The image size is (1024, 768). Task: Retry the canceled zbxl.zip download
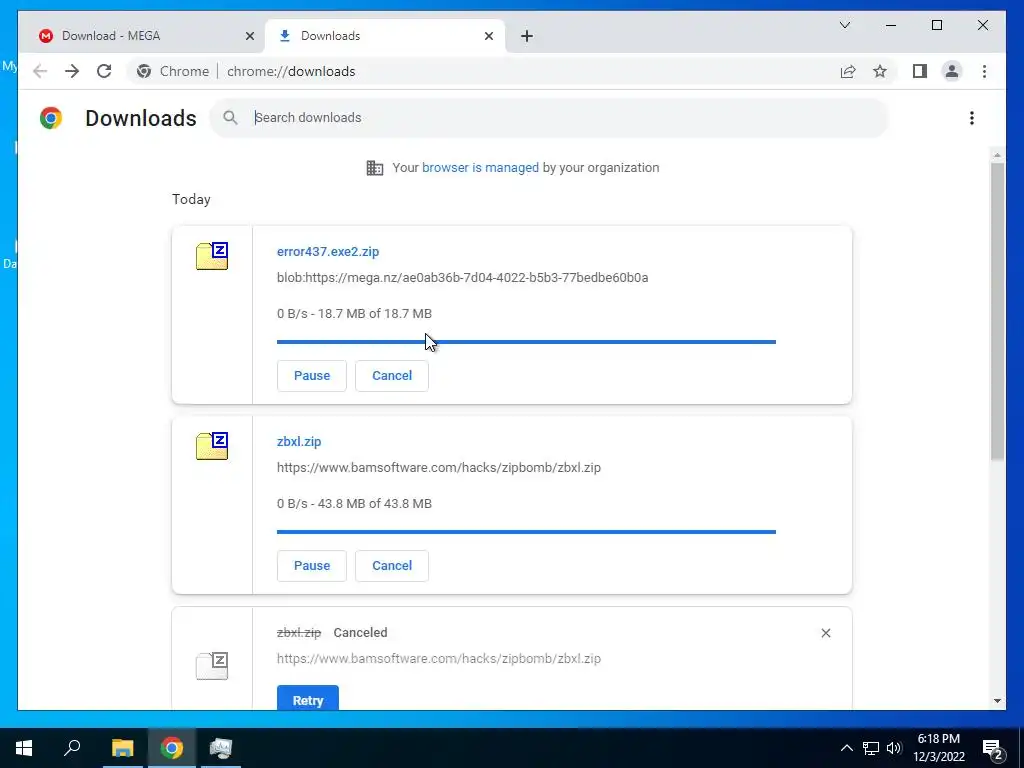click(x=308, y=697)
